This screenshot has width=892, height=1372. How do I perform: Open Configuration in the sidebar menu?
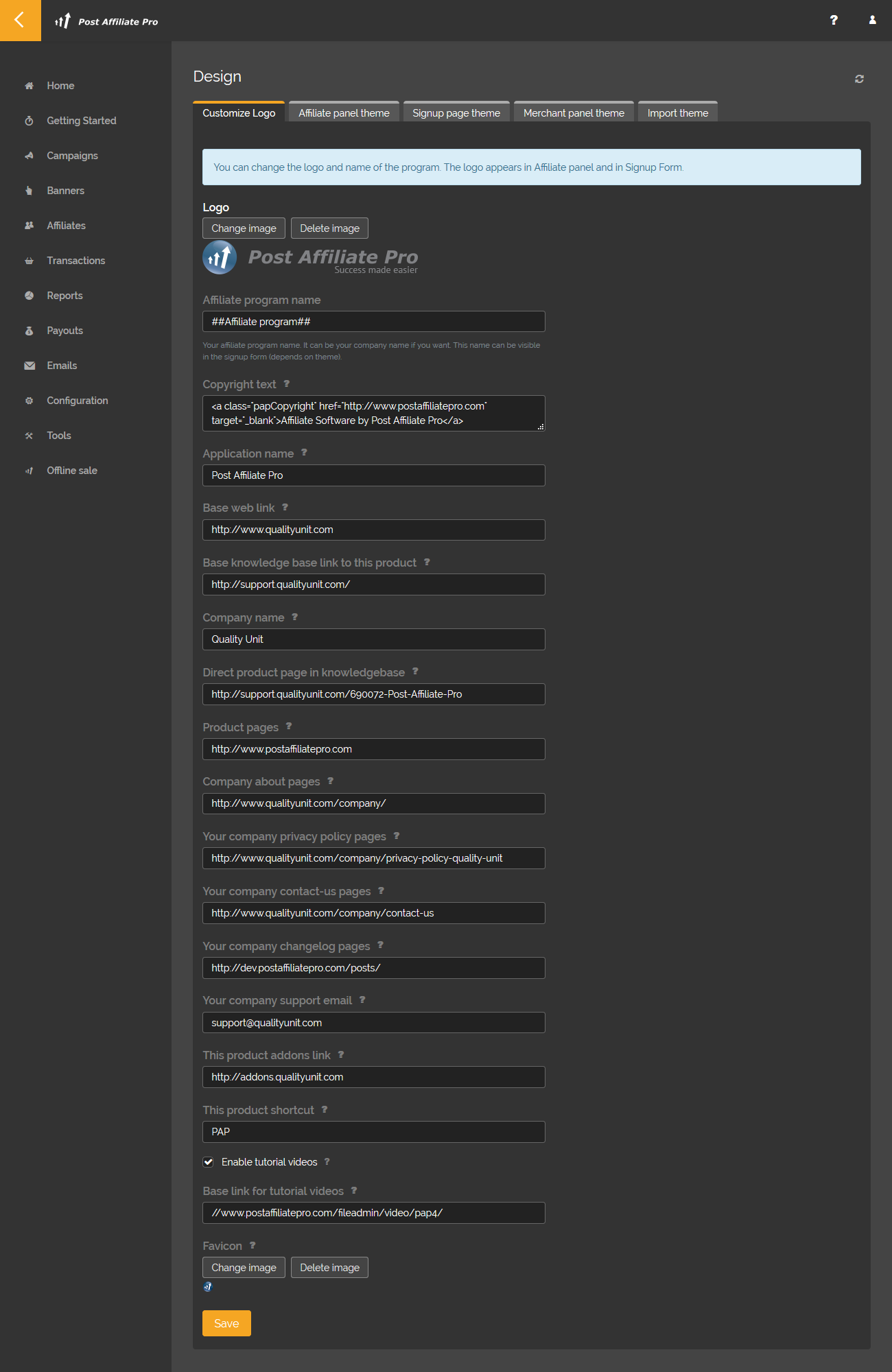(78, 401)
